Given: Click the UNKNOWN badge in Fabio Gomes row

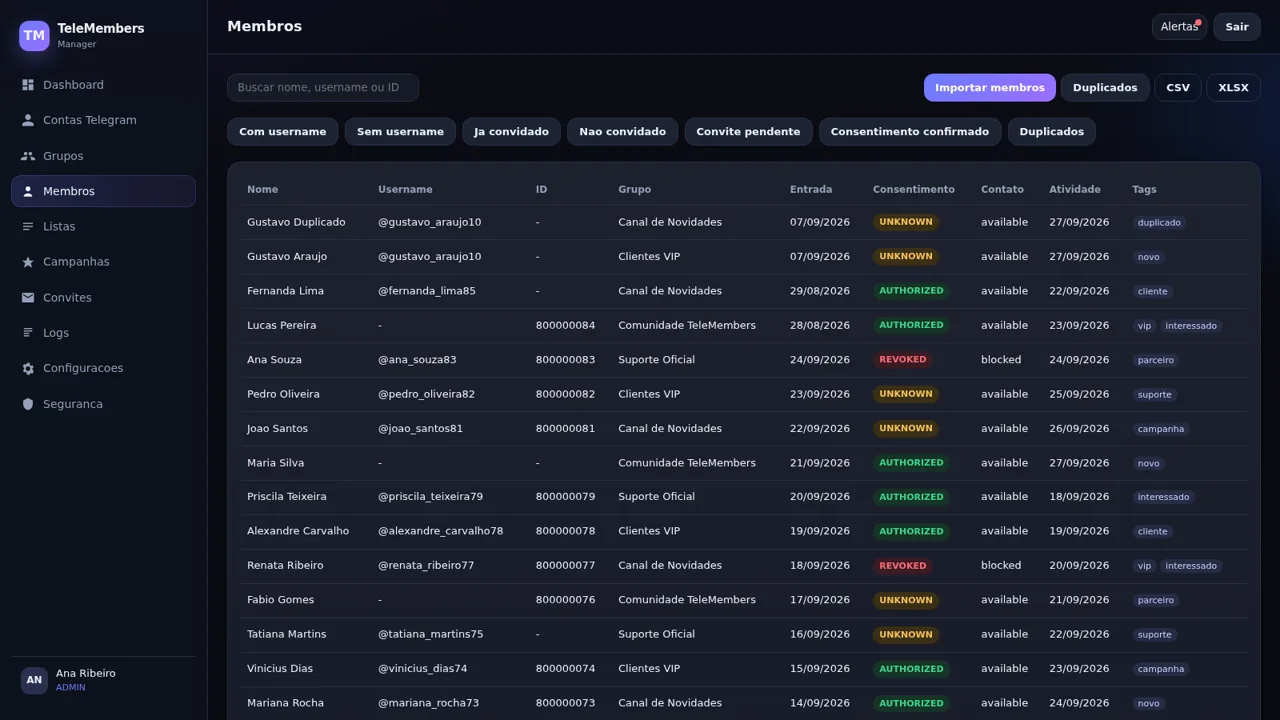Looking at the screenshot, I should click(x=906, y=601).
